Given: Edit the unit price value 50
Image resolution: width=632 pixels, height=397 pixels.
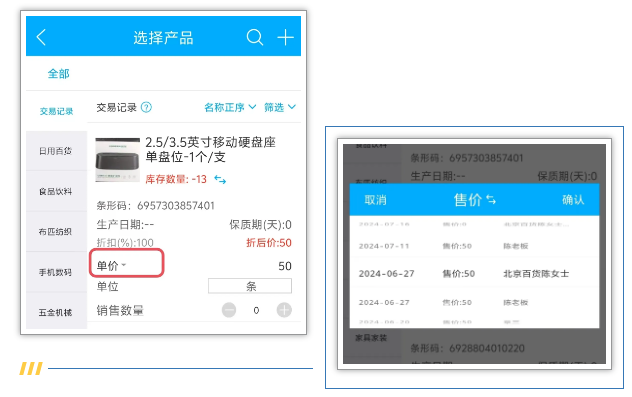Looking at the screenshot, I should [285, 266].
